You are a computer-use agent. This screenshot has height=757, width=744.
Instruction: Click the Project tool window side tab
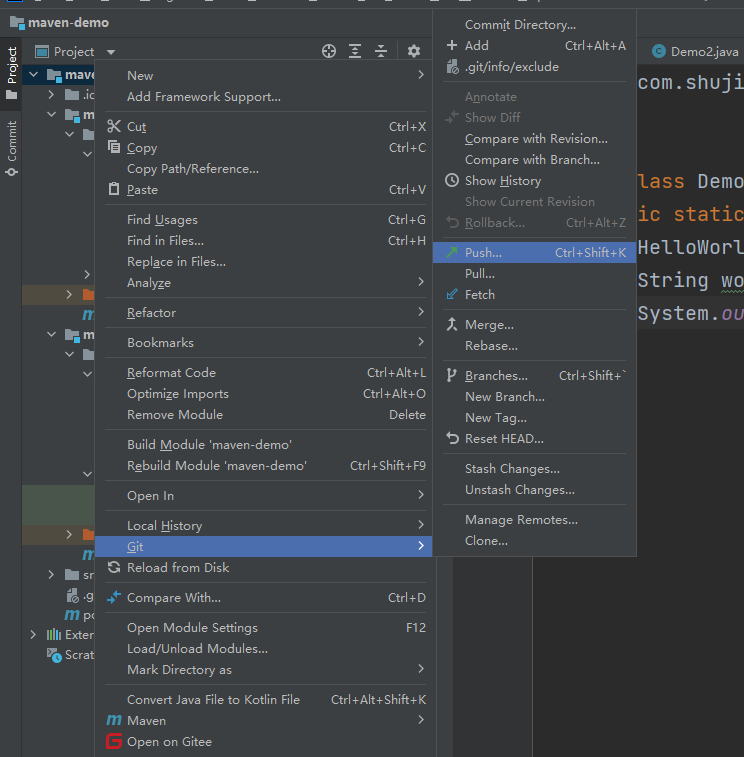click(11, 72)
